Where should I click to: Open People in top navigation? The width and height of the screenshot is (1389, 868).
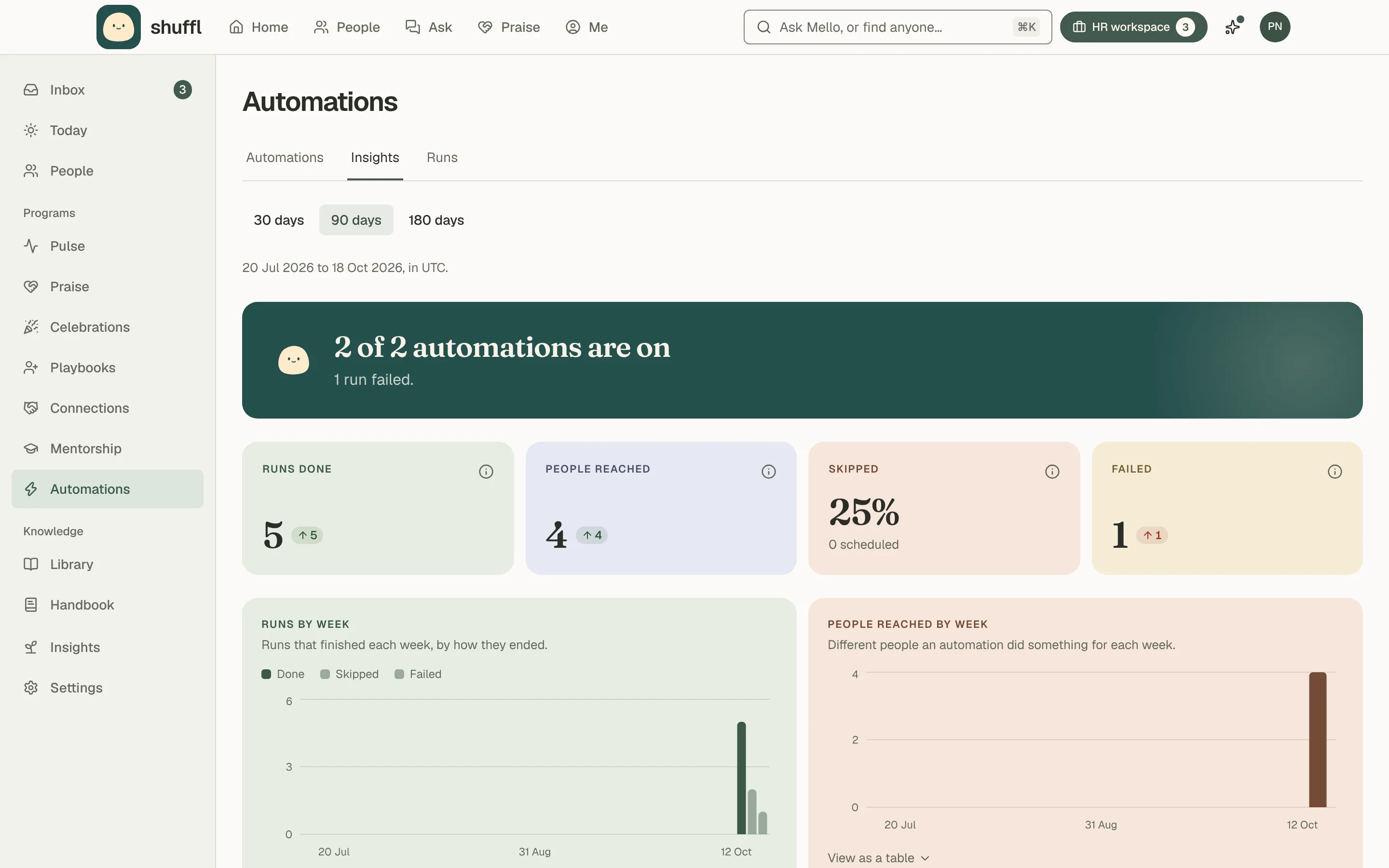pyautogui.click(x=347, y=27)
